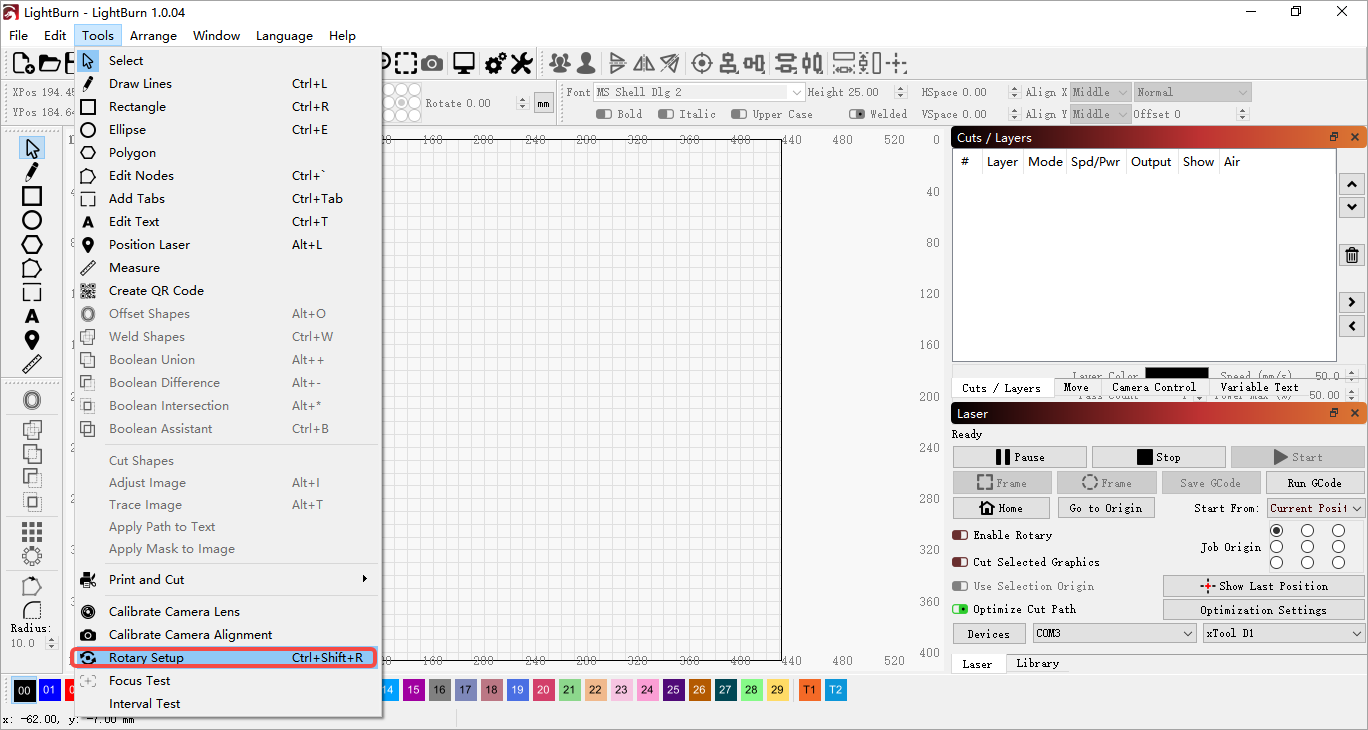Click the Pause button

1019,457
